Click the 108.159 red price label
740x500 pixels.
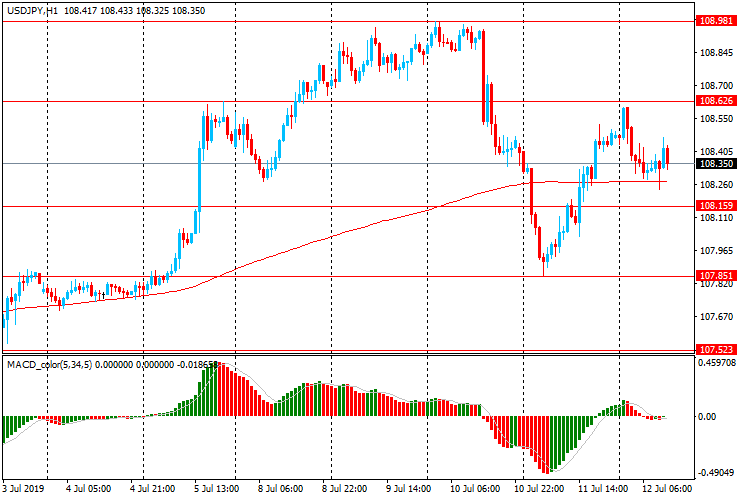[716, 205]
